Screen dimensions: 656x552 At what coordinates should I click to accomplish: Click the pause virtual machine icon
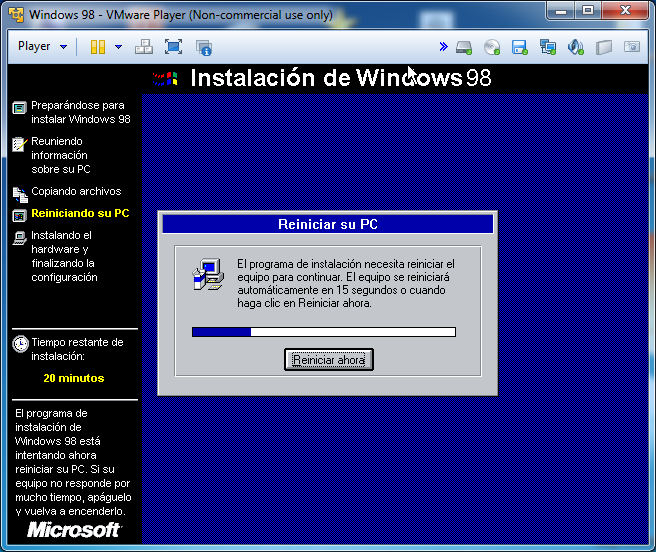(x=98, y=47)
